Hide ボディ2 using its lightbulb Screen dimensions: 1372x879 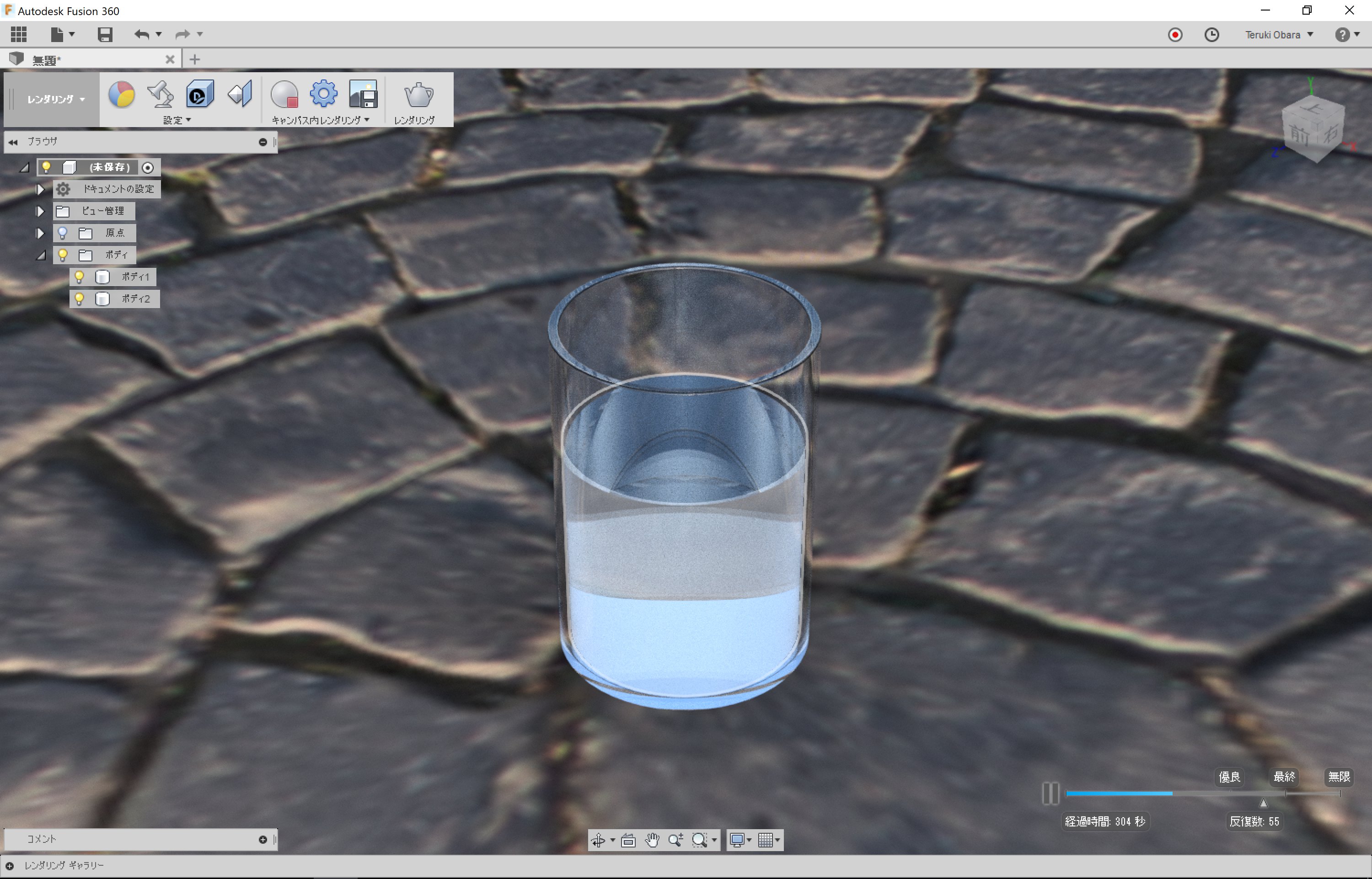[x=80, y=298]
